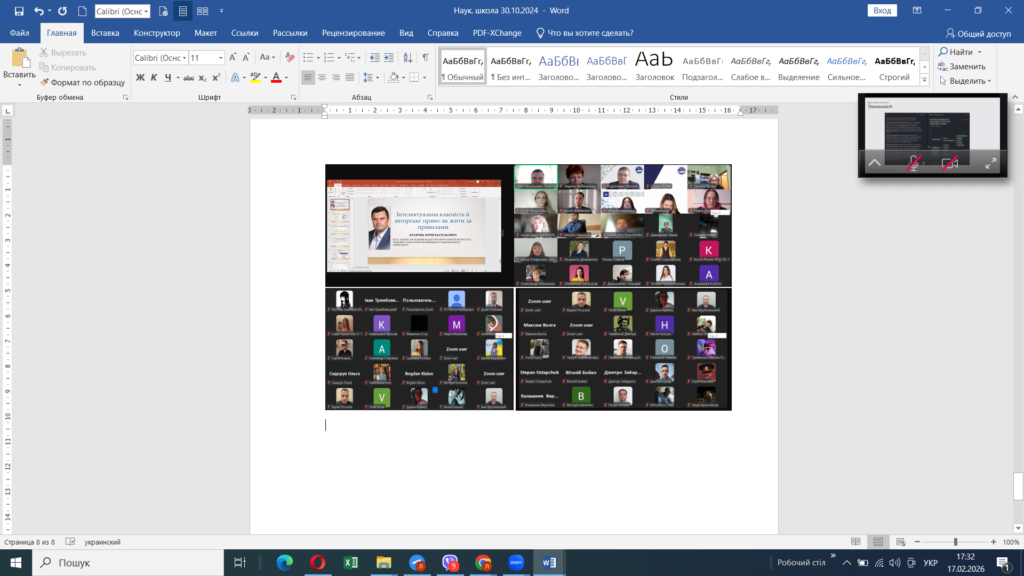Viewport: 1024px width, 576px height.
Task: Toggle italic formatting (К)
Action: (x=154, y=78)
